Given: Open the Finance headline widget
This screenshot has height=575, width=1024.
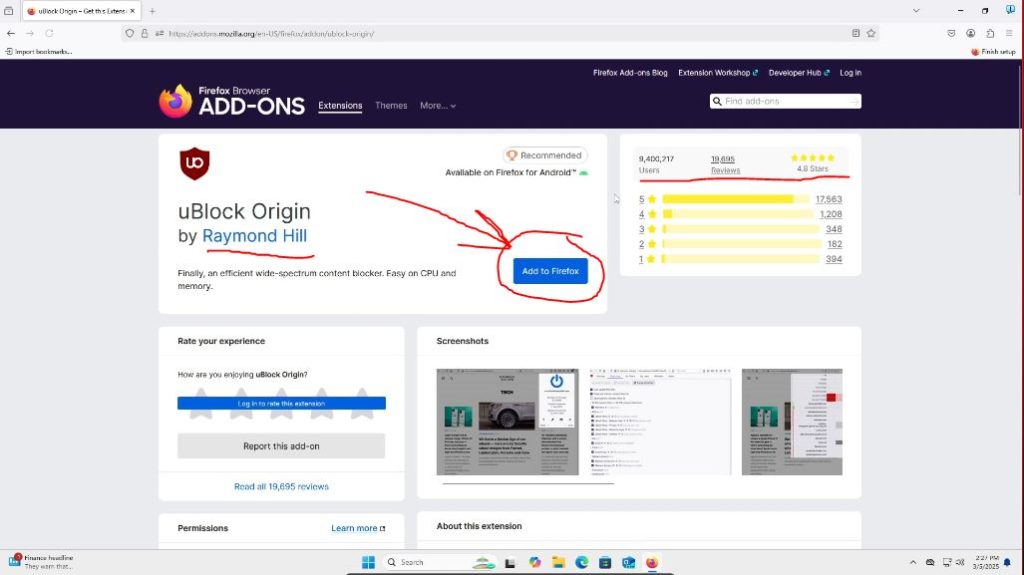Looking at the screenshot, I should (x=41, y=562).
